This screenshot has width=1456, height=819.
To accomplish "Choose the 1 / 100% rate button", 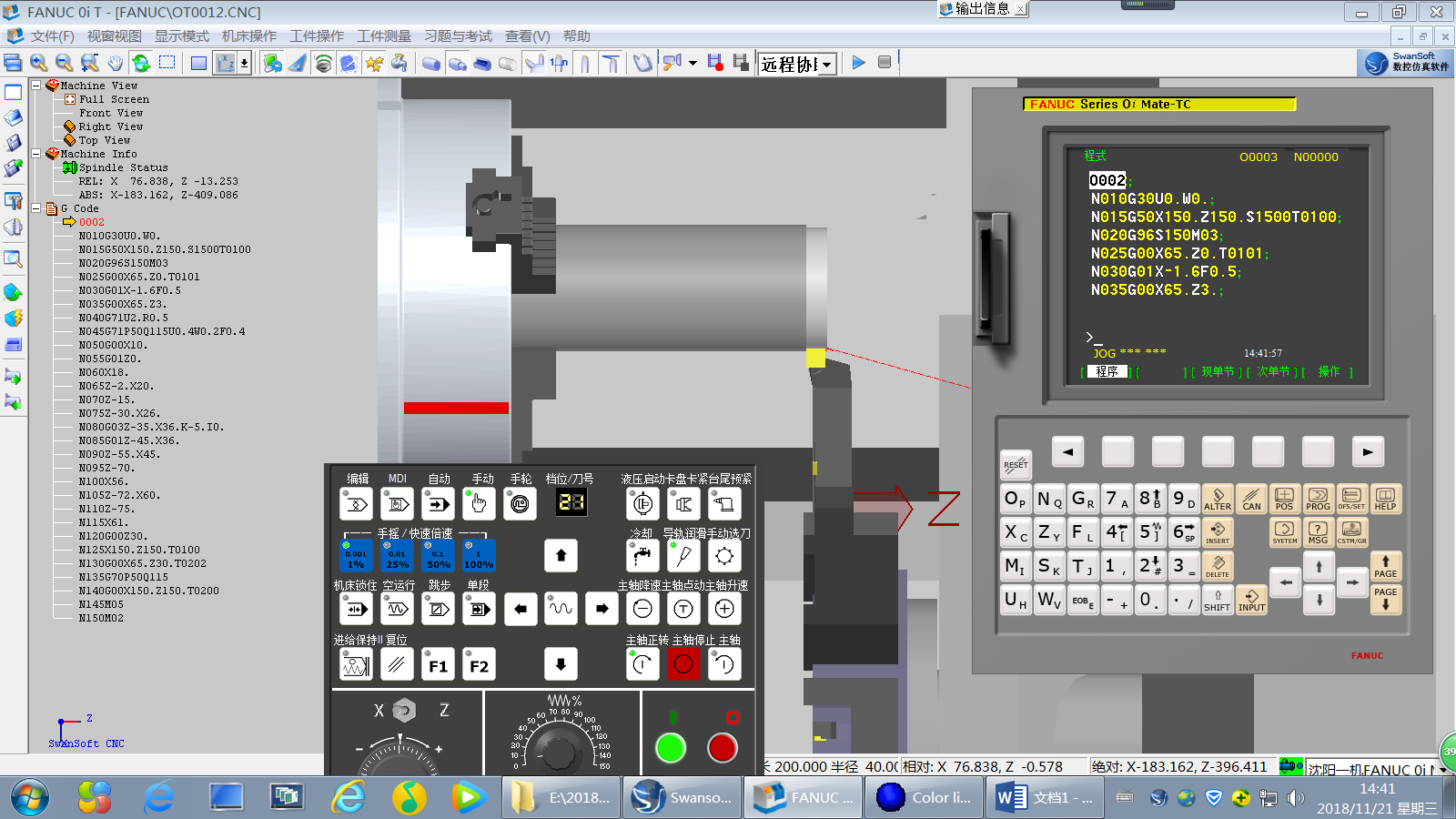I will (x=479, y=556).
